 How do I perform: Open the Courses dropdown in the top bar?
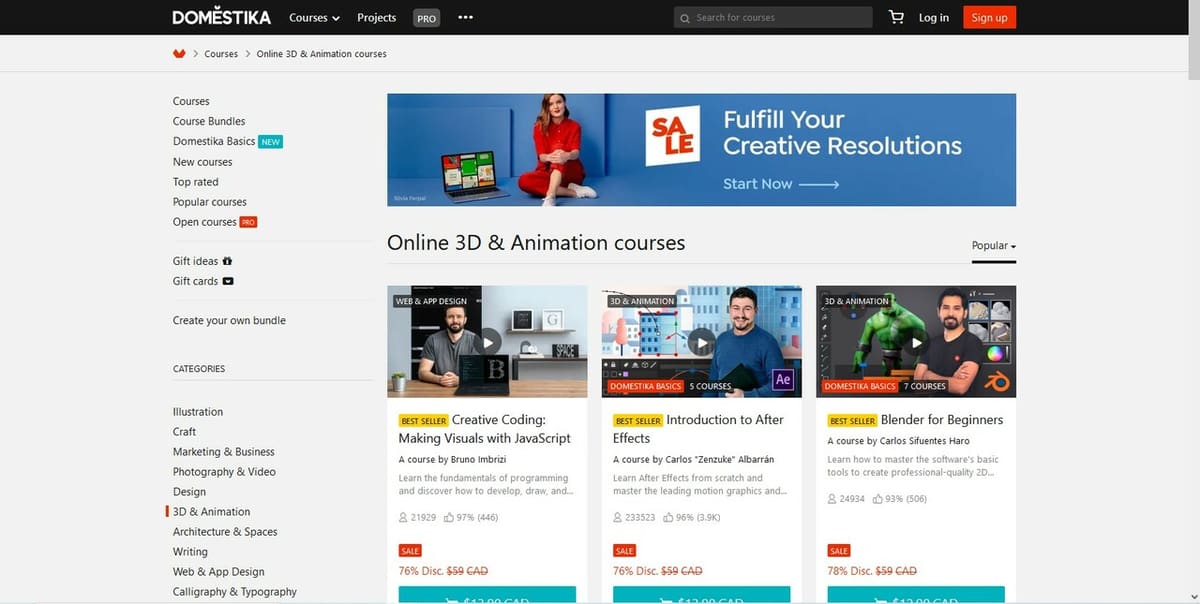point(314,18)
